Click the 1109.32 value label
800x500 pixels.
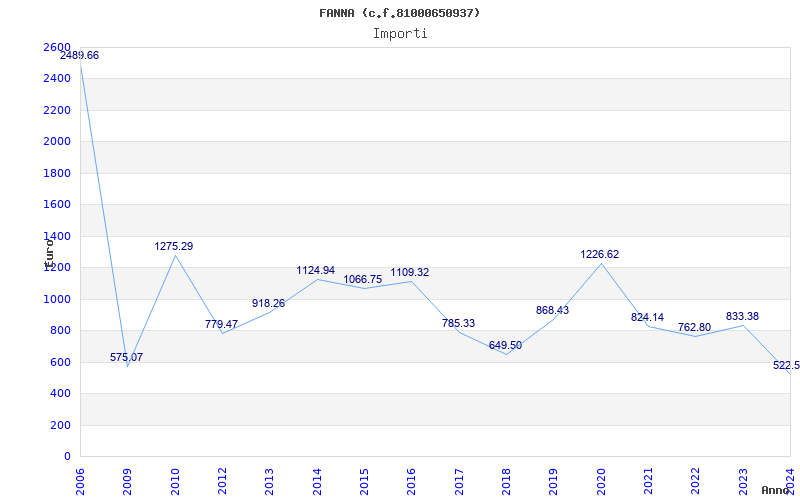[x=410, y=272]
